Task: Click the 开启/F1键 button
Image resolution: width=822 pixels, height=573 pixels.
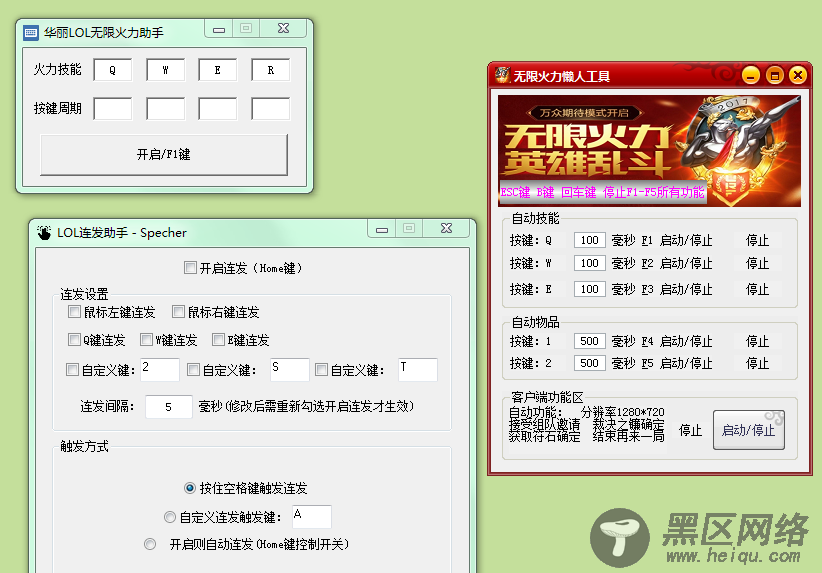Action: (x=164, y=154)
